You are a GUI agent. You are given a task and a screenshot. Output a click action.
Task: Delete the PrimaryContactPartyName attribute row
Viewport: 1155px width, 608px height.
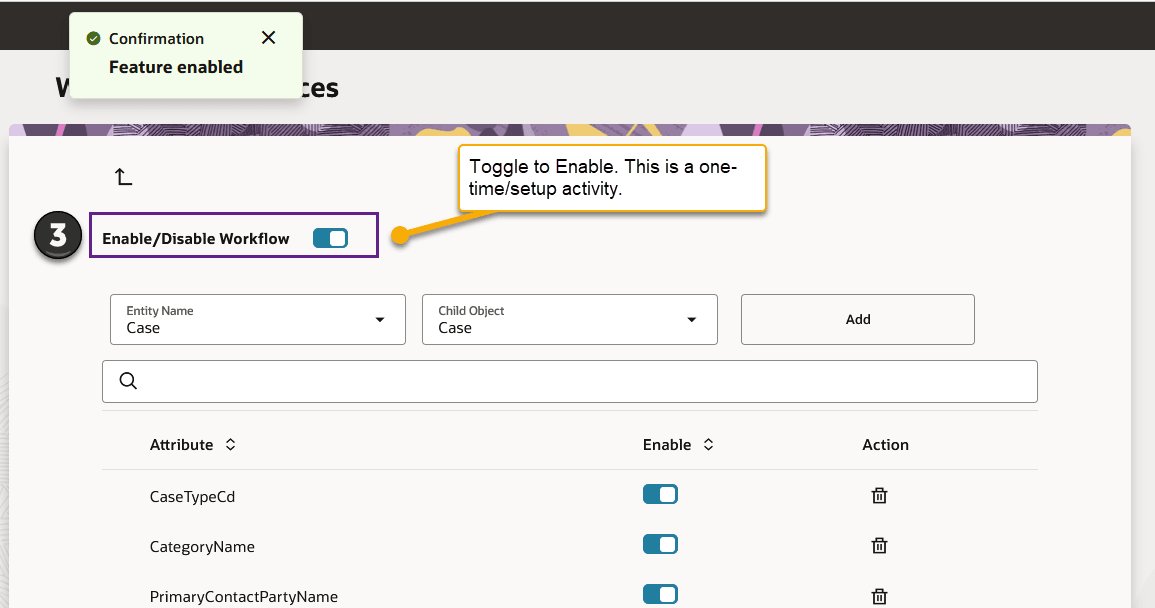click(879, 596)
